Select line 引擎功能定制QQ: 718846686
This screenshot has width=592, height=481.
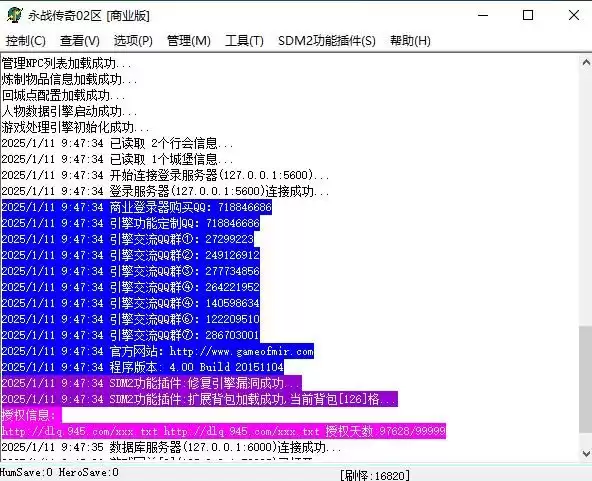(x=131, y=224)
